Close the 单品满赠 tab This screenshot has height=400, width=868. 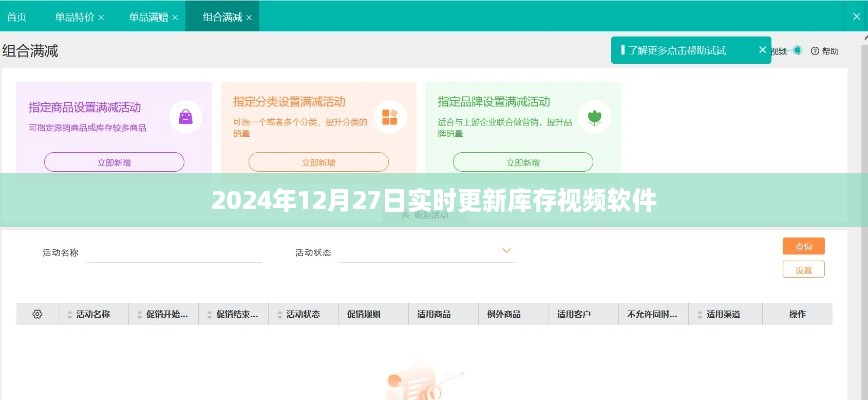[175, 18]
